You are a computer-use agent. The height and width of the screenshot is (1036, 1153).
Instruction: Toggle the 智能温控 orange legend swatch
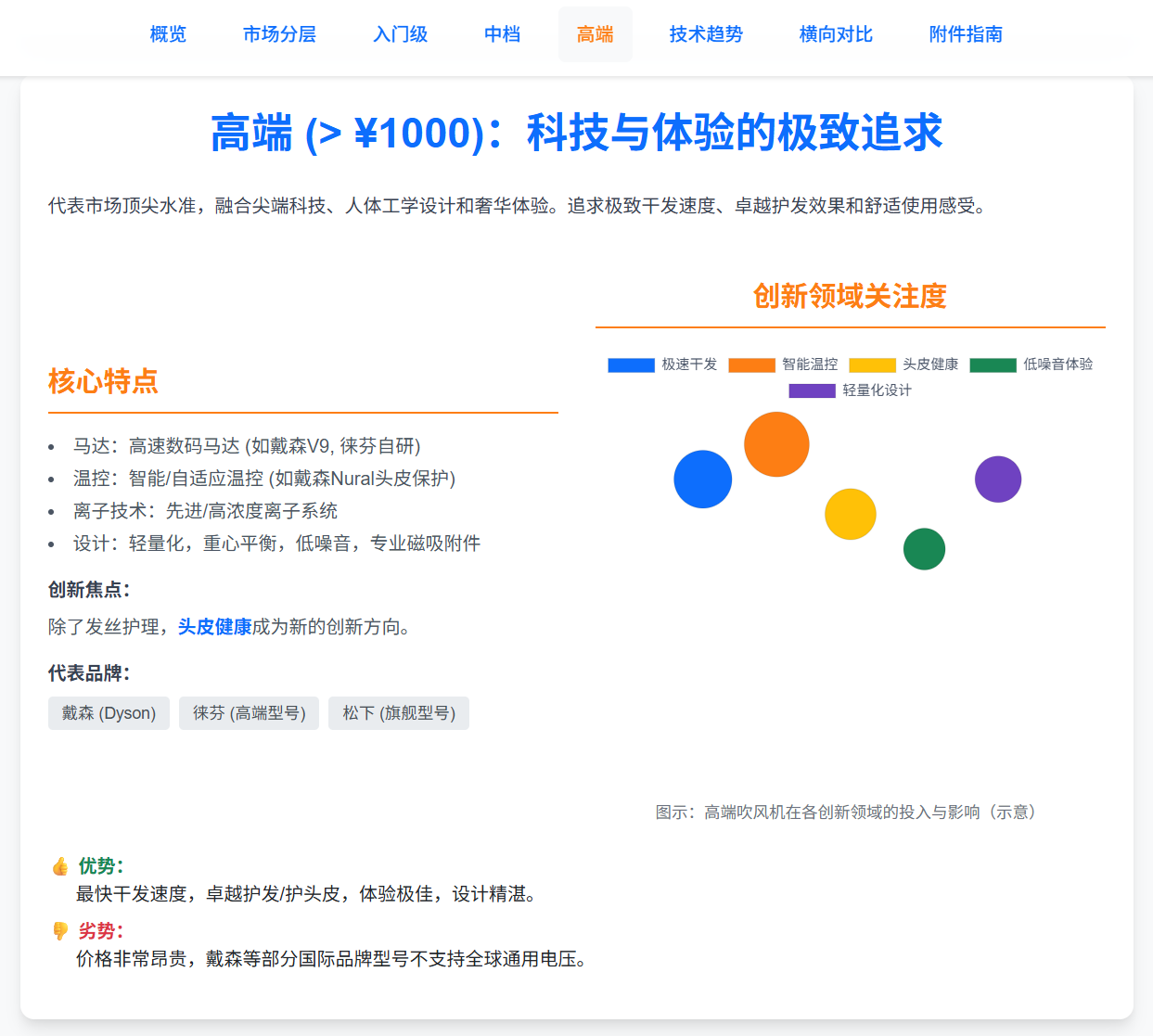click(x=751, y=365)
